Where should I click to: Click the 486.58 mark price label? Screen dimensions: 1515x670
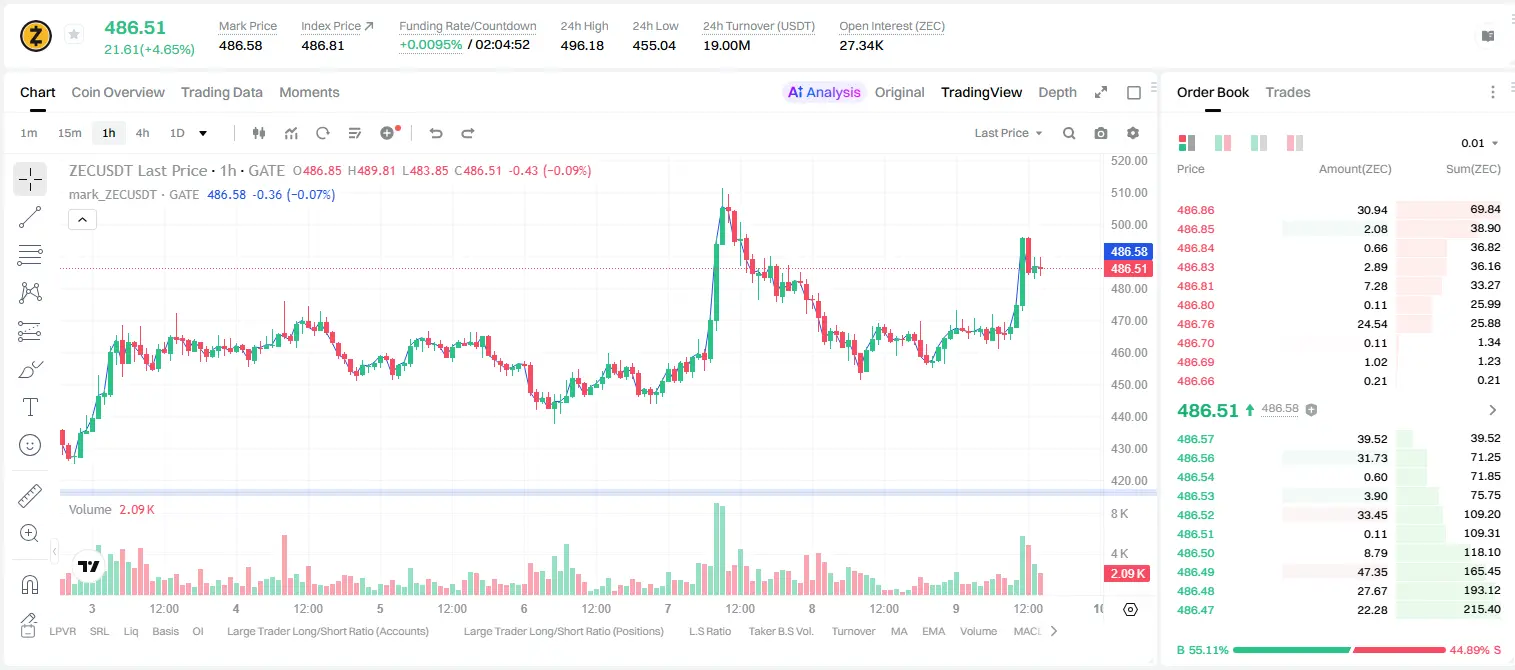(x=1127, y=251)
